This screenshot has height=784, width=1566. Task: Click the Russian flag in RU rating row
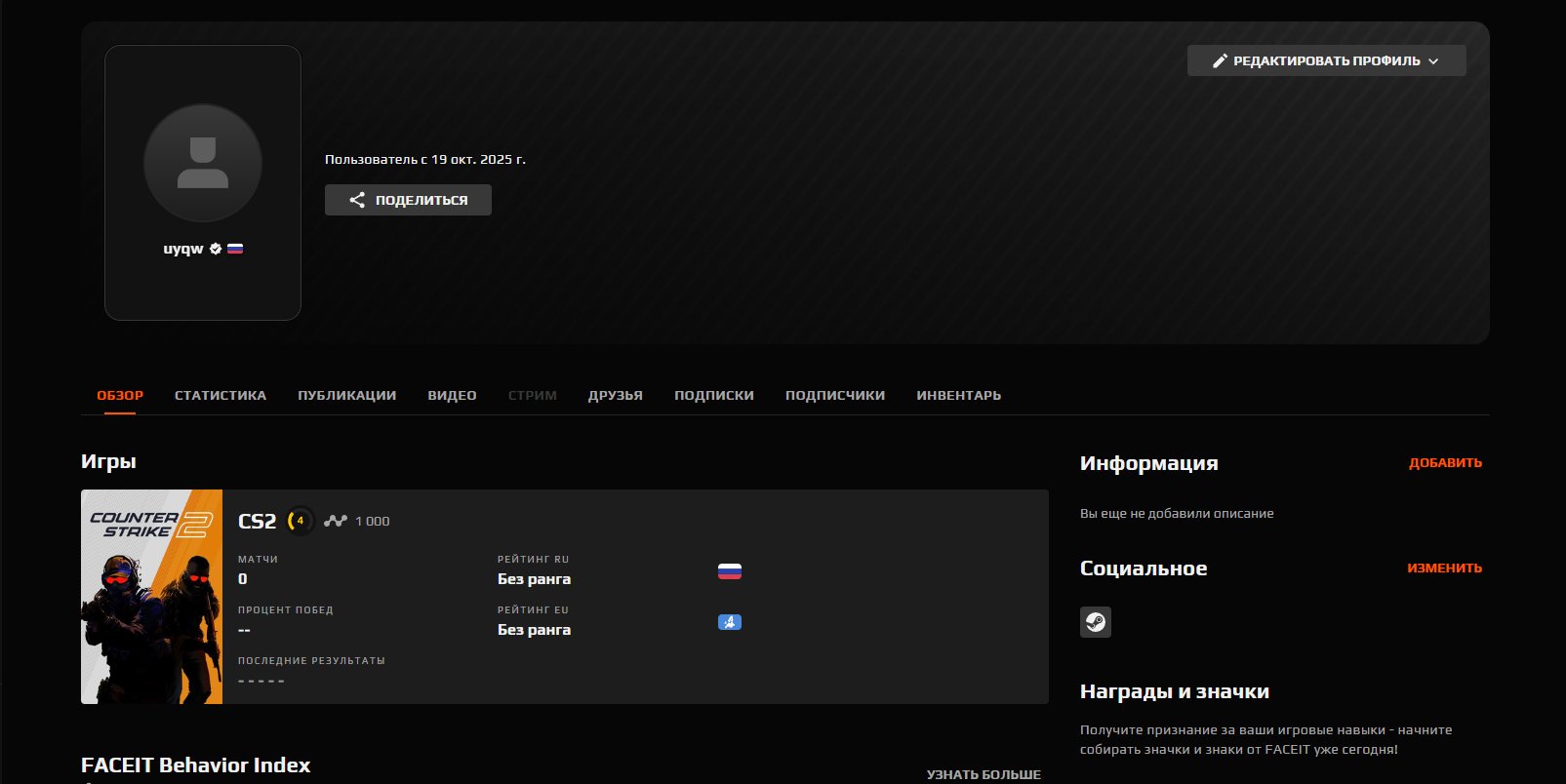tap(729, 571)
